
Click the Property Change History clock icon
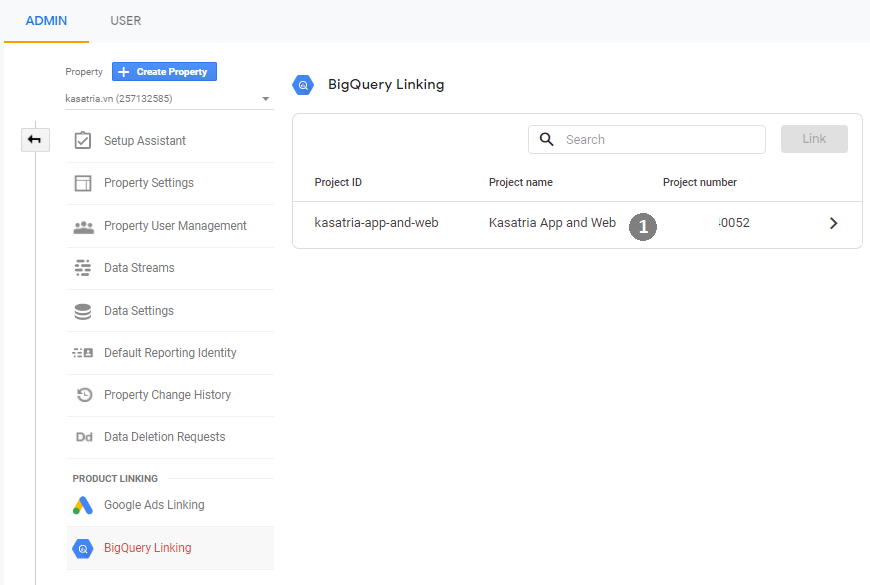pyautogui.click(x=83, y=395)
